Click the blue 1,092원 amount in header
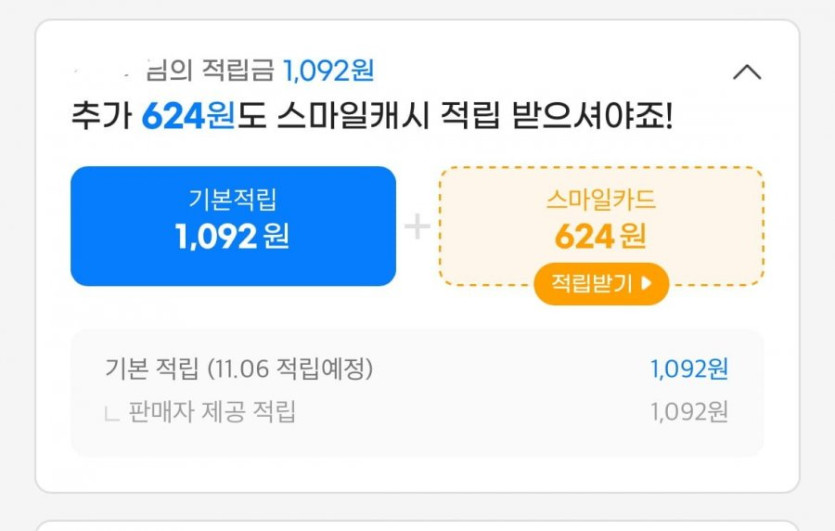 tap(328, 71)
